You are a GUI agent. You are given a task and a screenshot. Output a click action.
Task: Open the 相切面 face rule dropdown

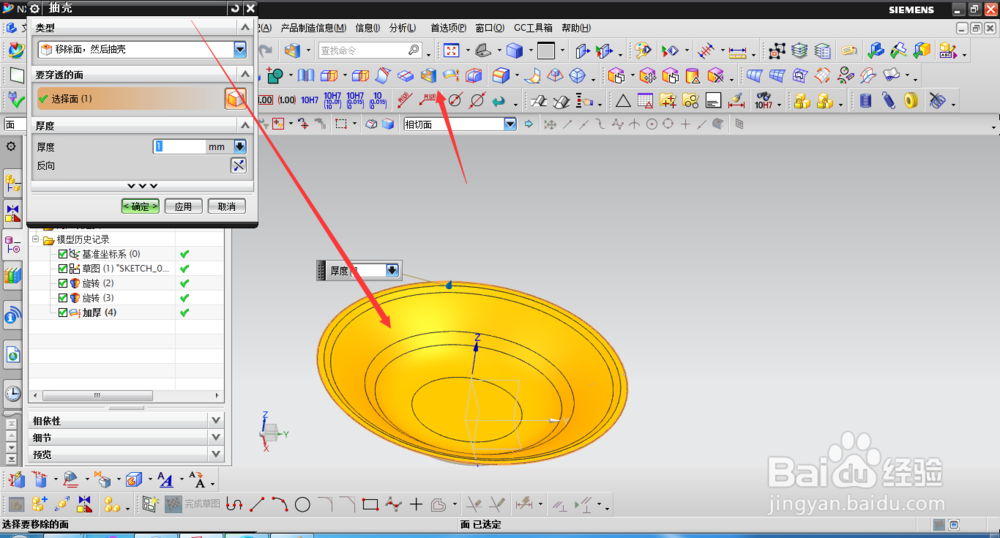pos(510,124)
